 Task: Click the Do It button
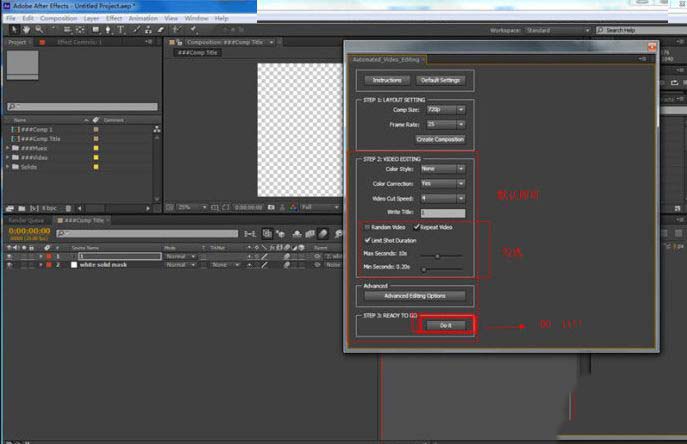pos(445,325)
